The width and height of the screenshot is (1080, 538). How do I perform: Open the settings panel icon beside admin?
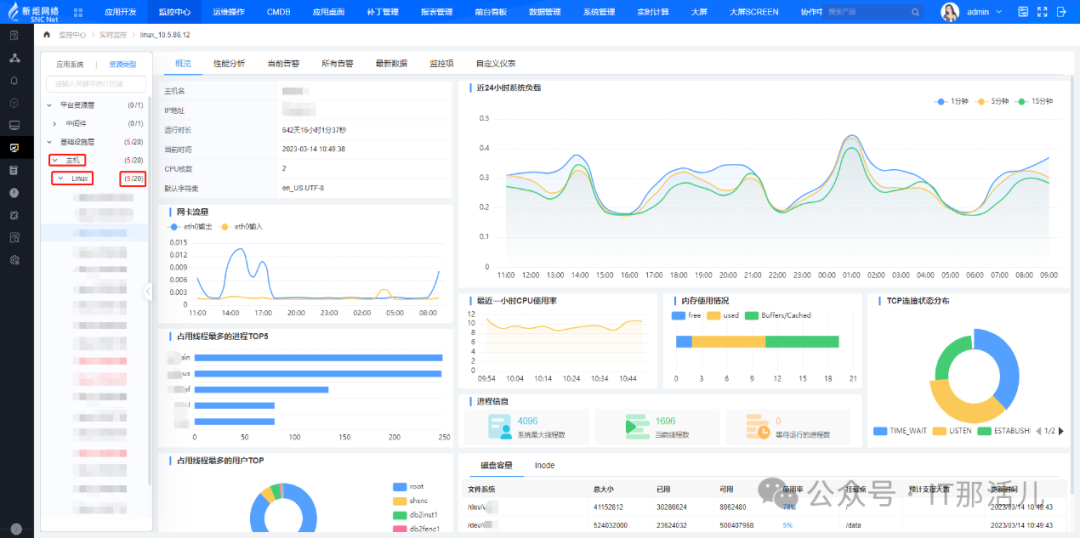1024,12
